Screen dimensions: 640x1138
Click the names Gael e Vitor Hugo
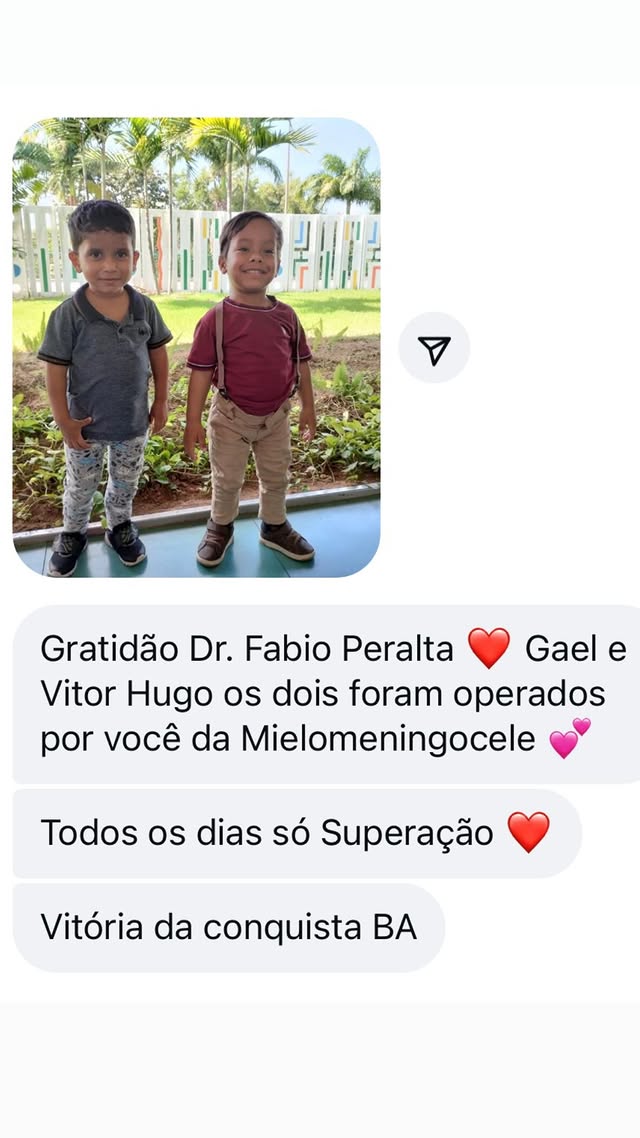(333, 671)
